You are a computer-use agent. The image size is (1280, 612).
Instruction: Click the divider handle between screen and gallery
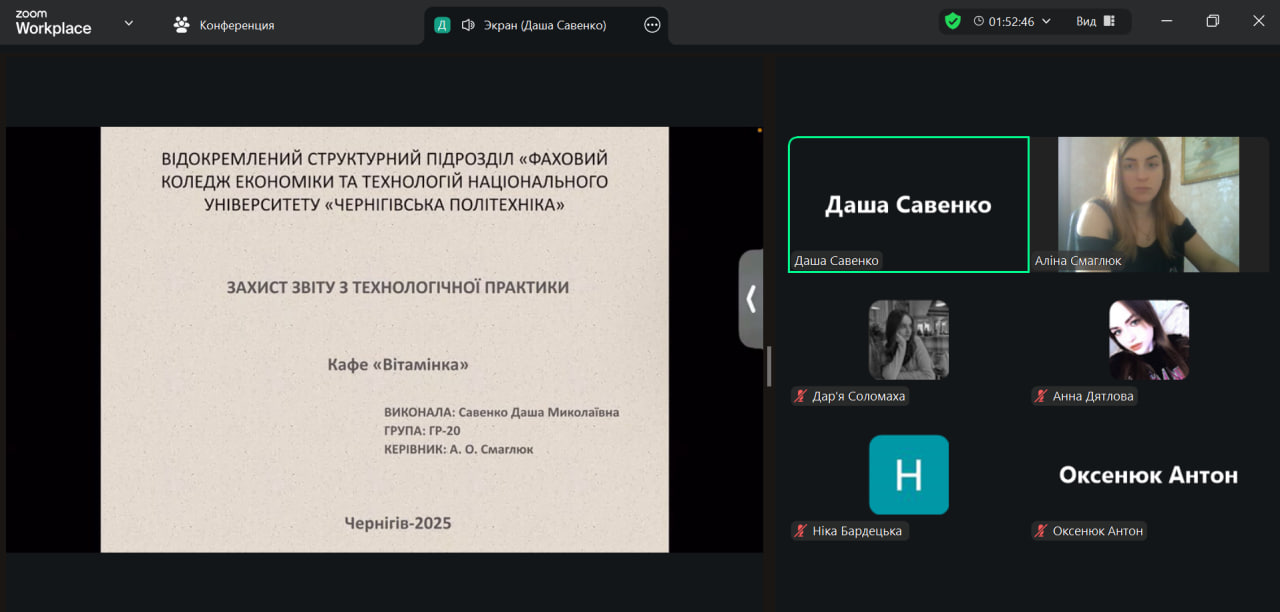coord(768,366)
